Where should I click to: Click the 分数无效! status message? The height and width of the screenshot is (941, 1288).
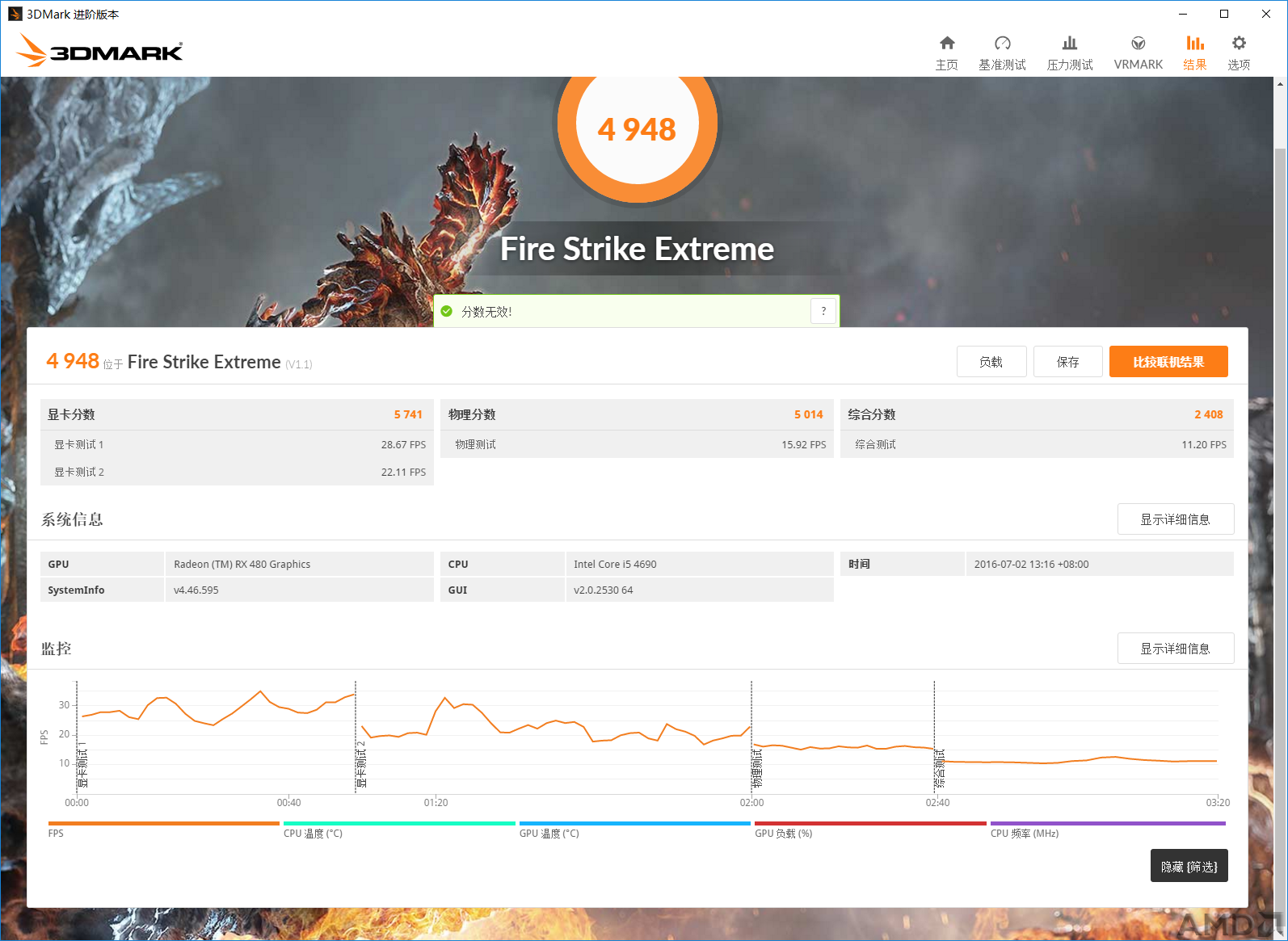tap(486, 312)
